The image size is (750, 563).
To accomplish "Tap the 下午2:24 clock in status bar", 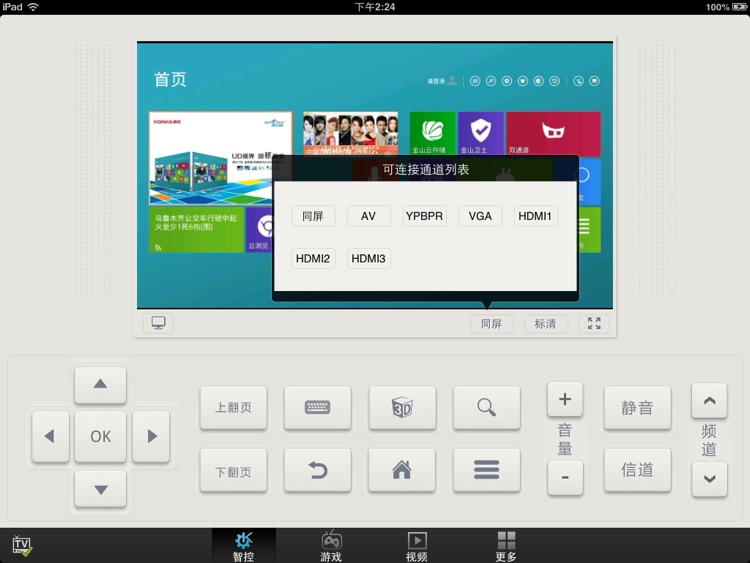I will (375, 7).
